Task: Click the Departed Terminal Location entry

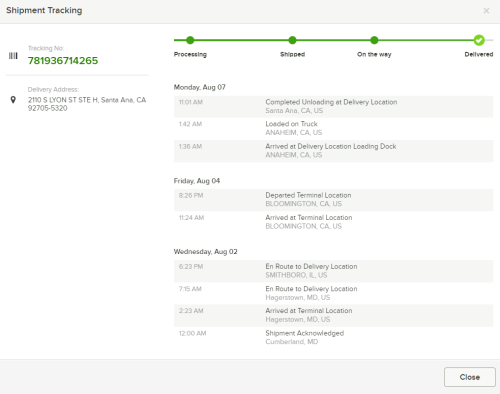Action: click(x=333, y=200)
